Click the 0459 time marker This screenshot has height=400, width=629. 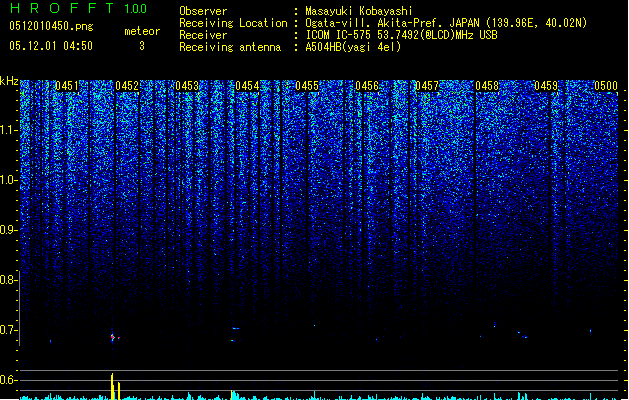point(546,86)
